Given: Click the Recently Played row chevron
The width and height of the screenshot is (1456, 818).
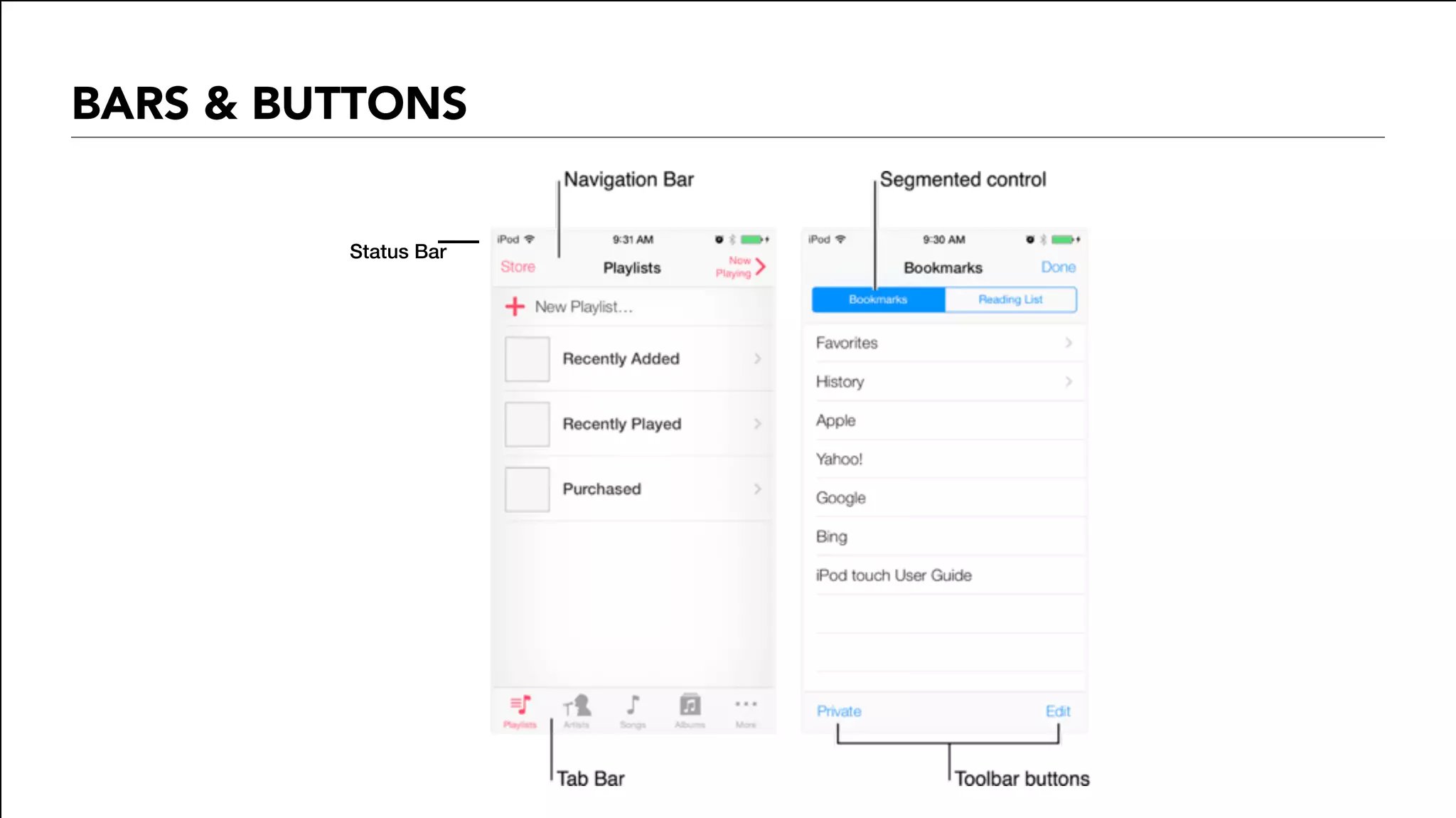Looking at the screenshot, I should click(x=758, y=424).
